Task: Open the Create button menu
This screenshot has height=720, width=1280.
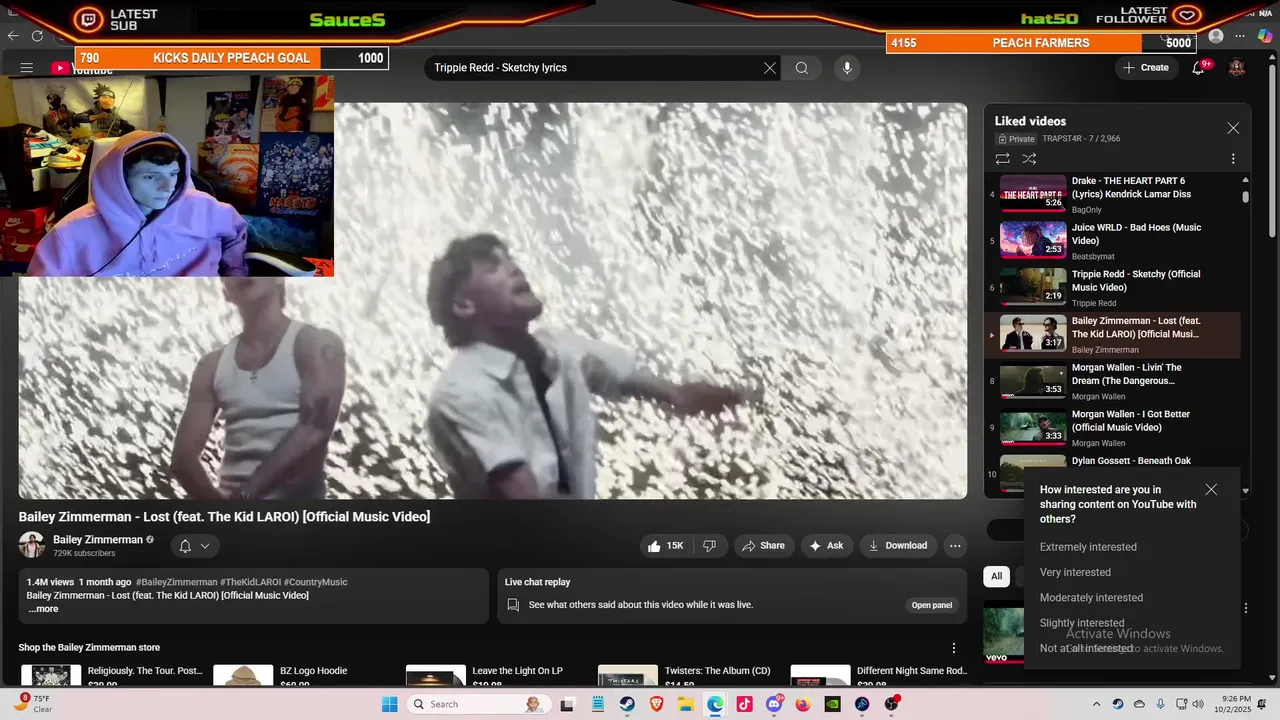Action: [x=1146, y=68]
